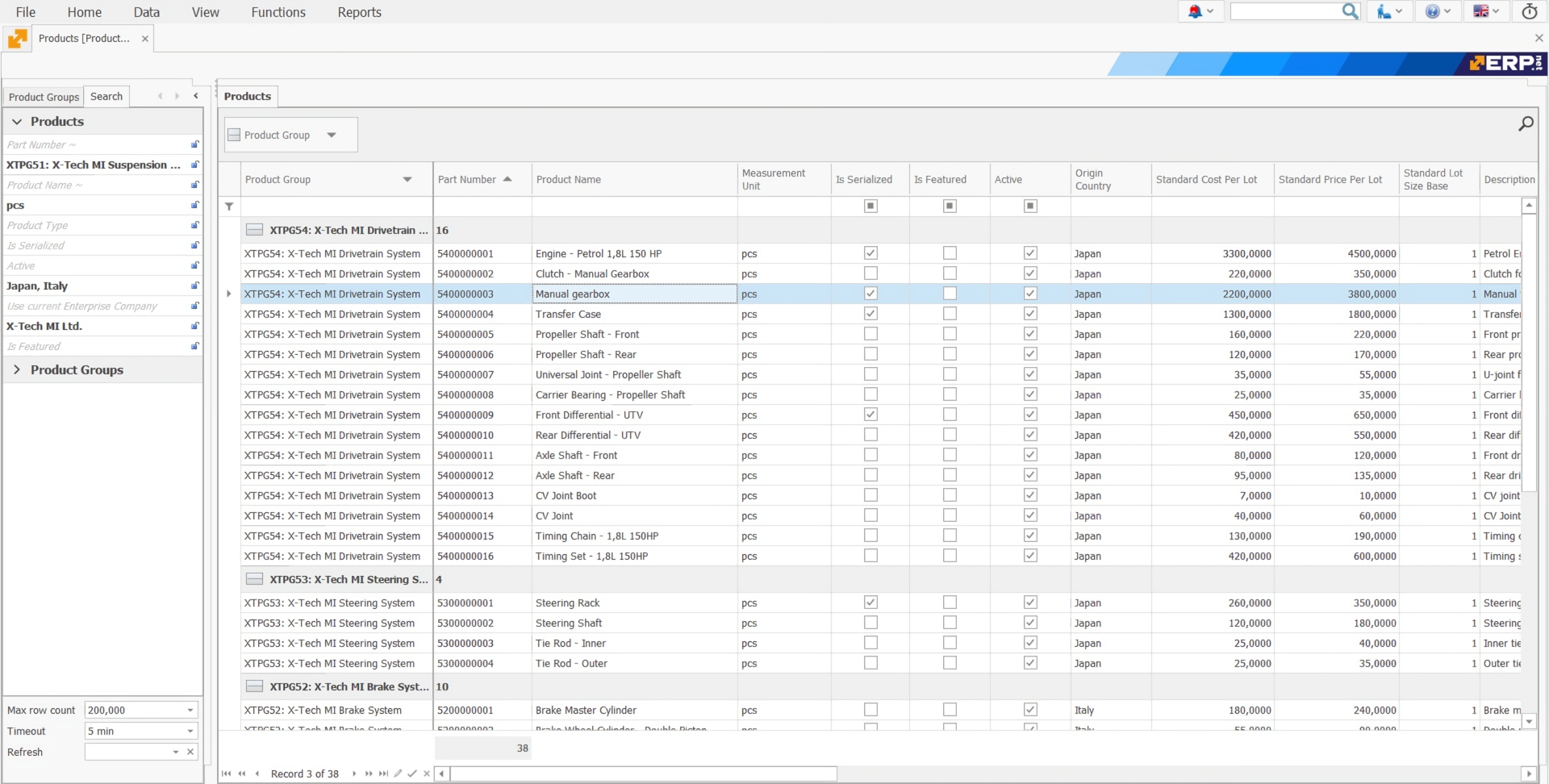Click the filter funnel icon in grid
Viewport: 1549px width, 784px height.
coord(229,206)
